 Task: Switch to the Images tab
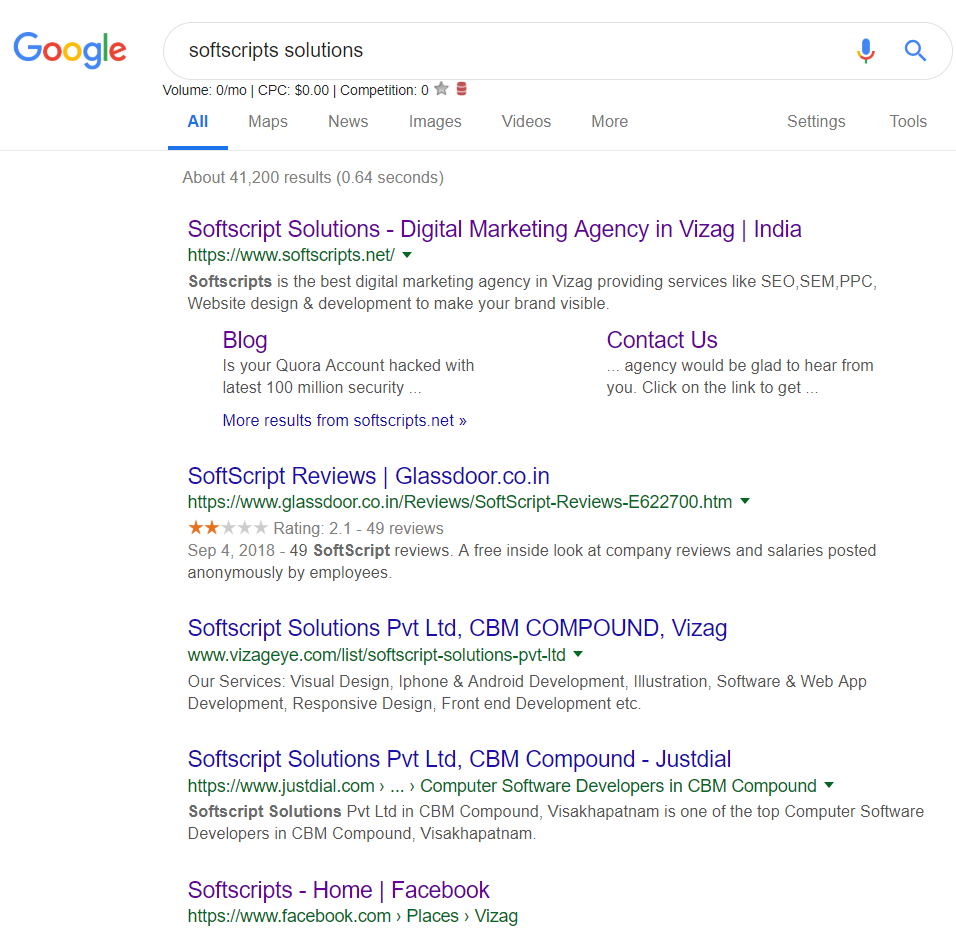click(435, 122)
